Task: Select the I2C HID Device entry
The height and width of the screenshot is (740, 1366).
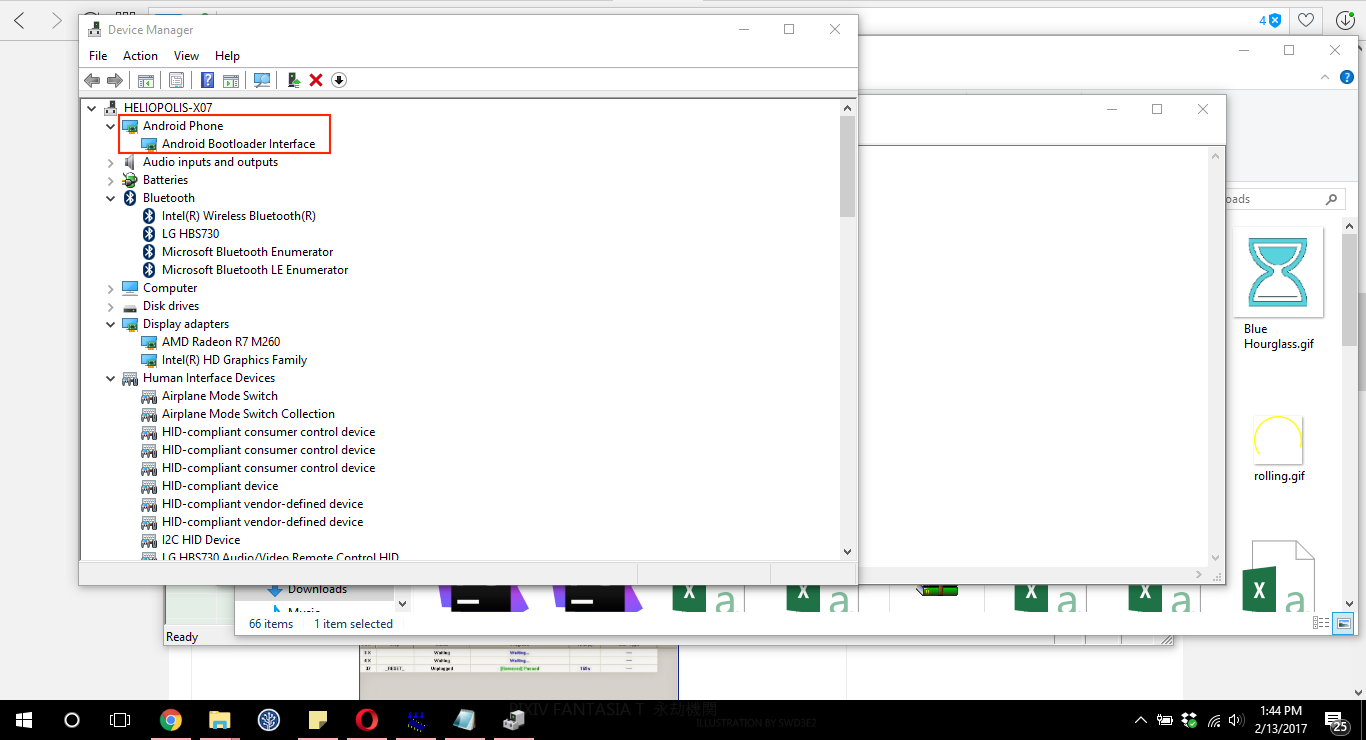Action: (201, 540)
